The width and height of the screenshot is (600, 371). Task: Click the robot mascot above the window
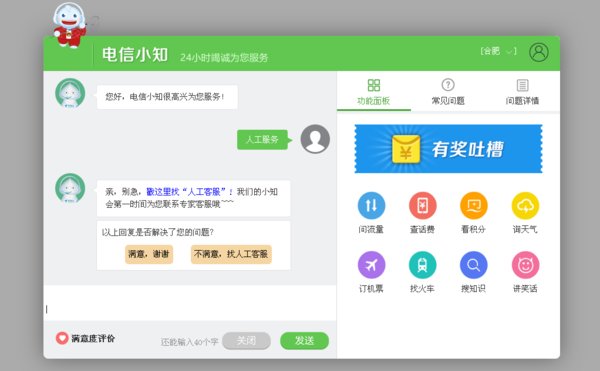[69, 25]
